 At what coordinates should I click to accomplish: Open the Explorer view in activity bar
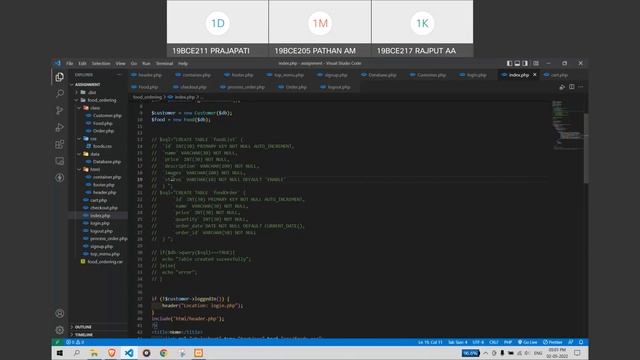(x=60, y=77)
